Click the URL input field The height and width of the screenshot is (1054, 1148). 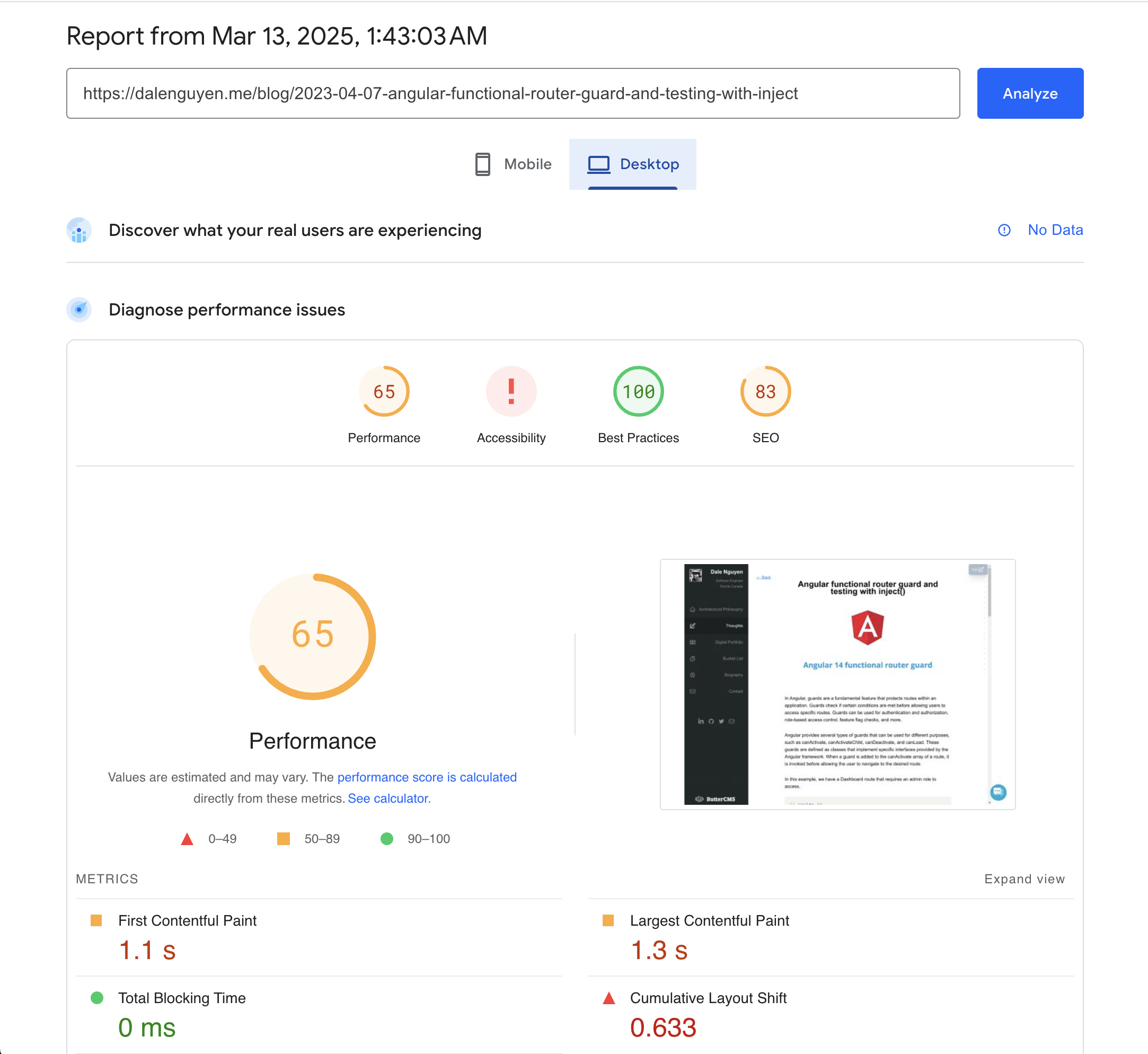pyautogui.click(x=513, y=93)
